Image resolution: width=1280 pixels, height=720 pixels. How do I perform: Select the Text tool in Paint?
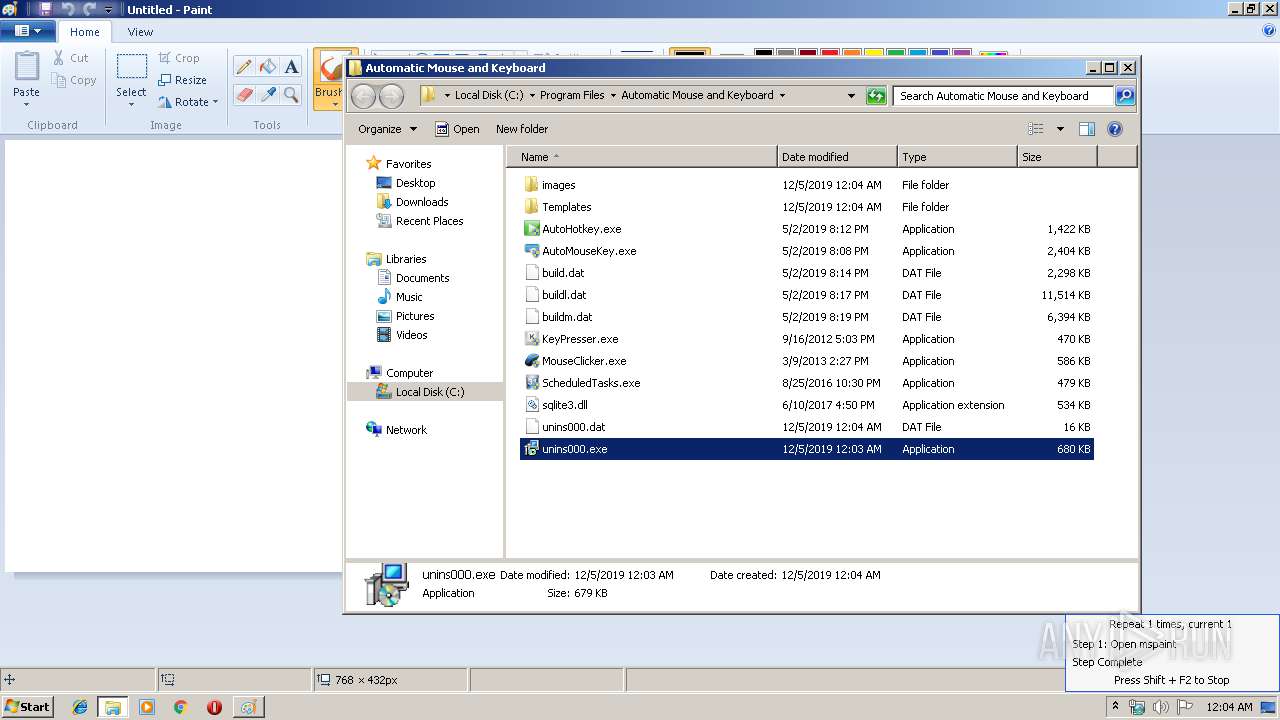(291, 67)
